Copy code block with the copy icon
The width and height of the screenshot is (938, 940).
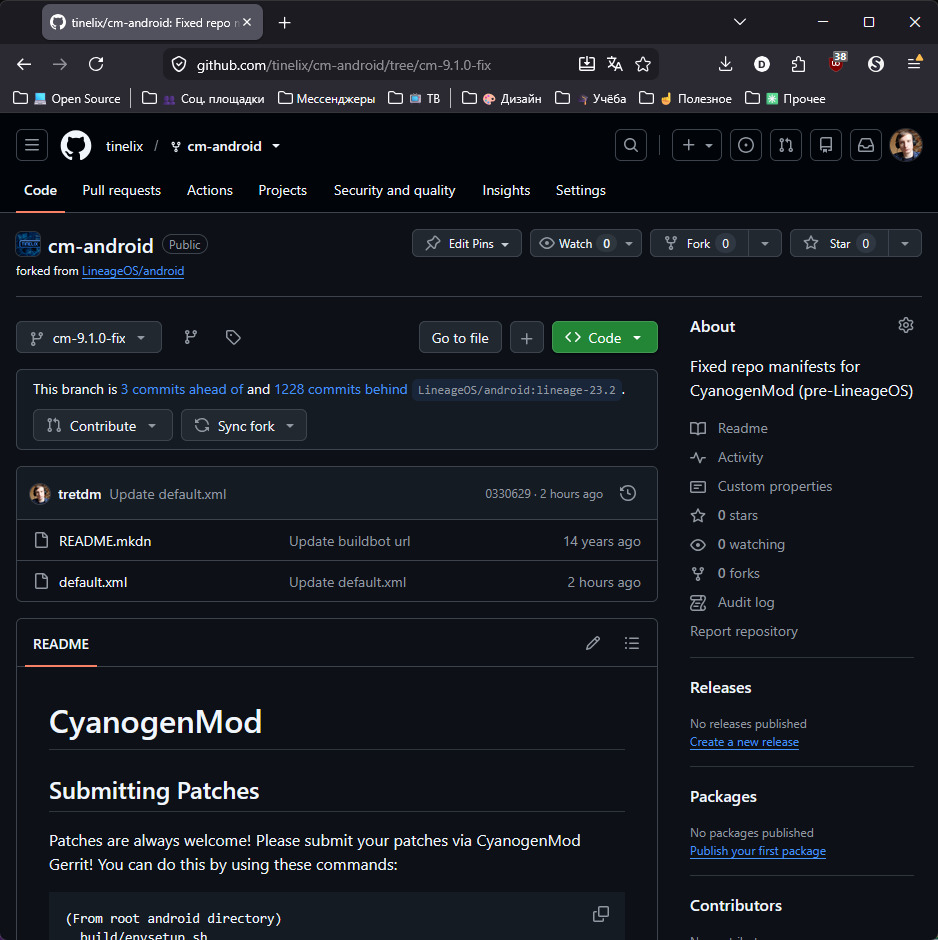(x=601, y=914)
